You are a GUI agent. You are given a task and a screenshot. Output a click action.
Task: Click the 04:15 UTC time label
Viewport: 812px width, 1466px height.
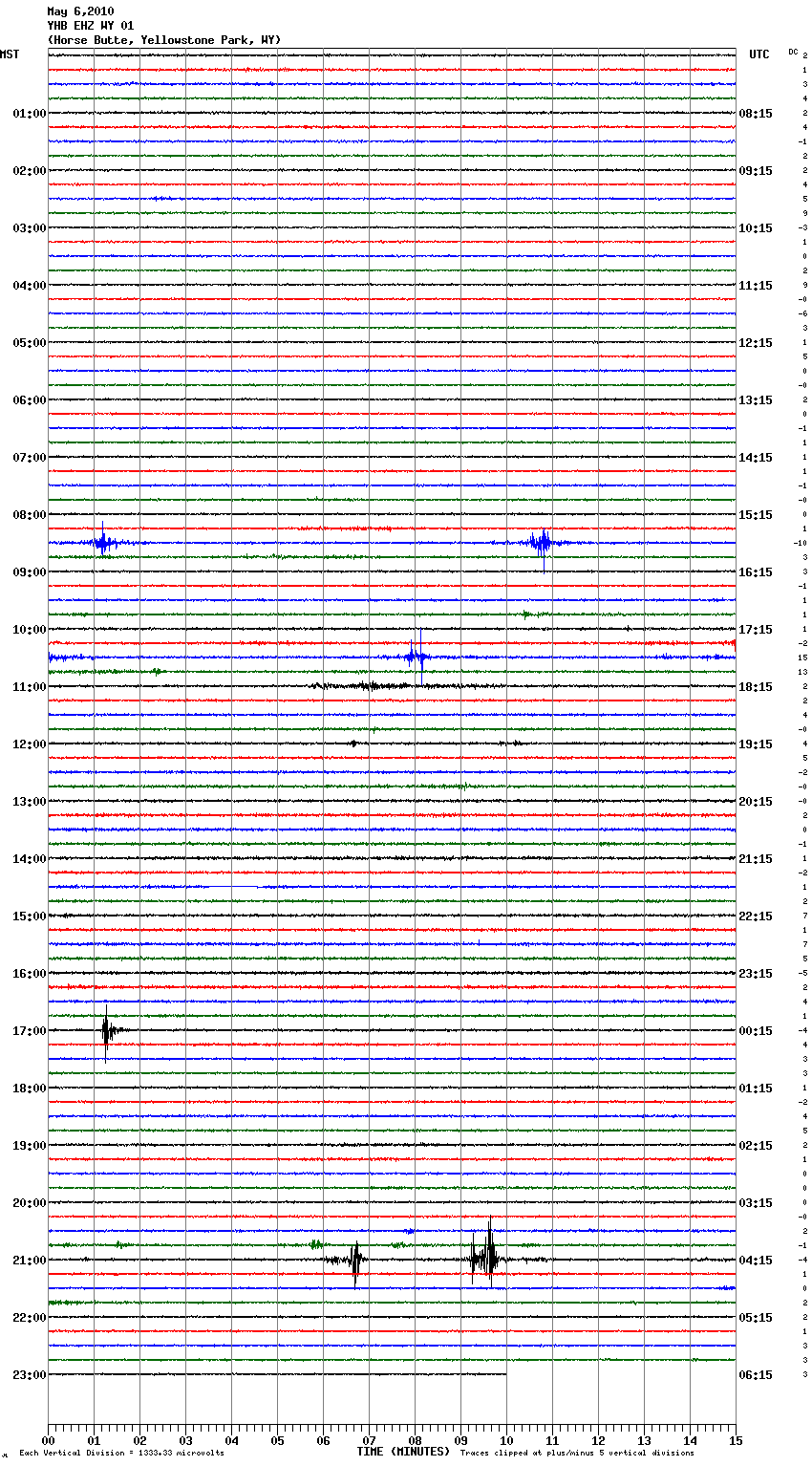[x=756, y=1261]
